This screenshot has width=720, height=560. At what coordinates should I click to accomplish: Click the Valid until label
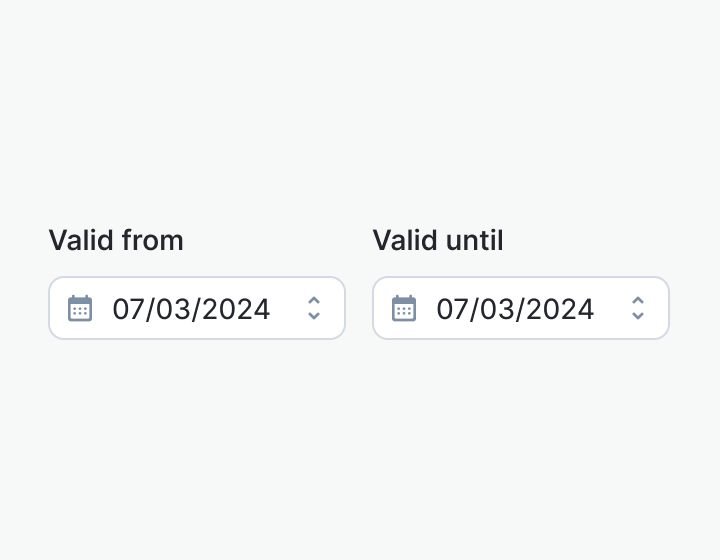coord(438,240)
